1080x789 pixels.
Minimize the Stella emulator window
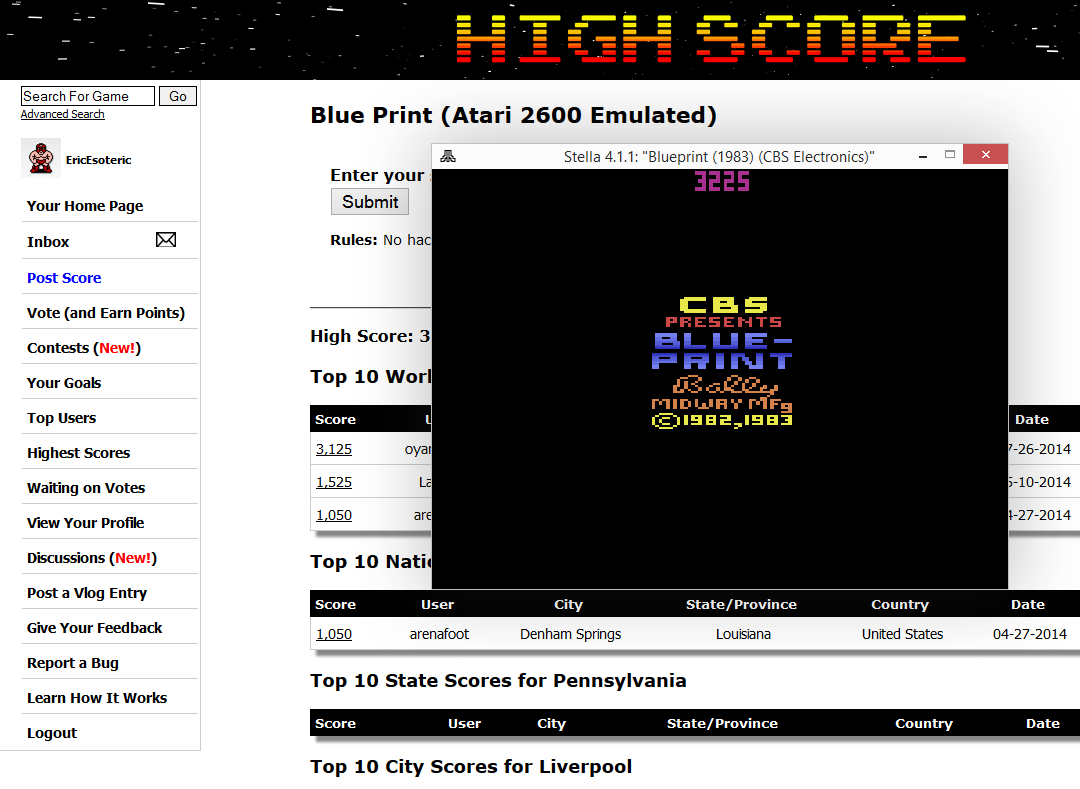pos(922,156)
